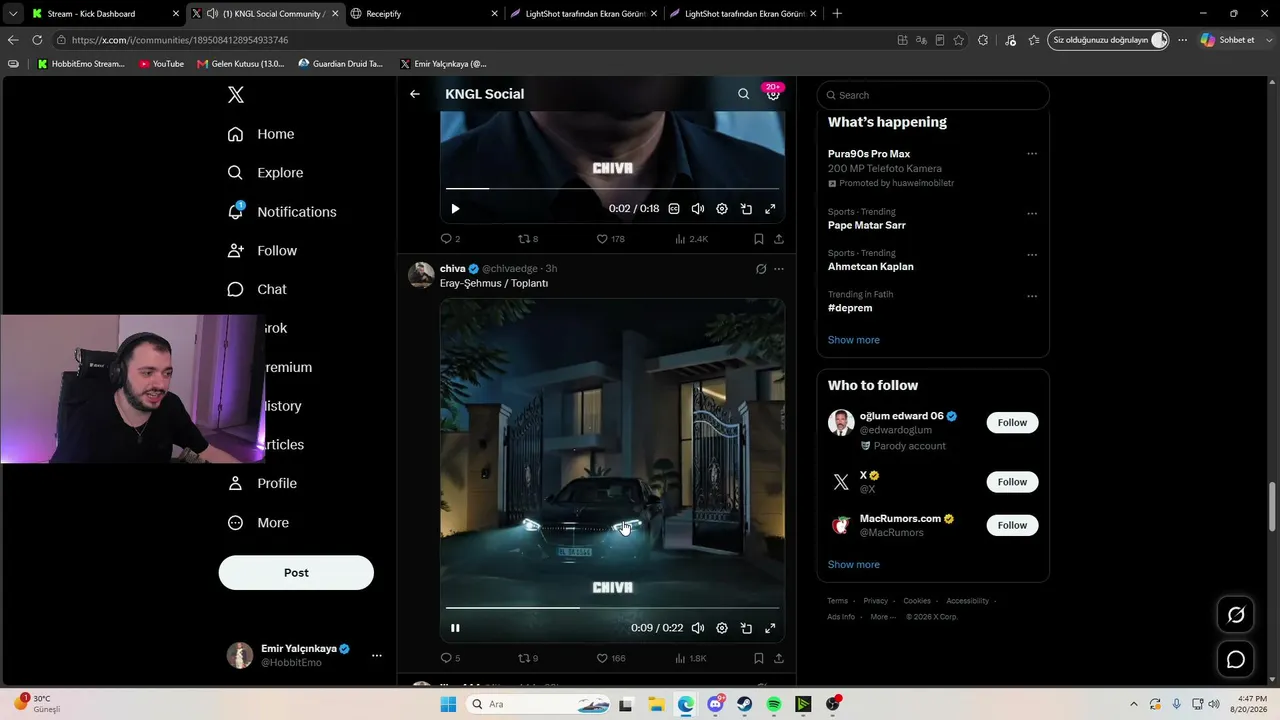Switch to the Stream - Kick Dashboard tab
The width and height of the screenshot is (1280, 720).
click(105, 14)
